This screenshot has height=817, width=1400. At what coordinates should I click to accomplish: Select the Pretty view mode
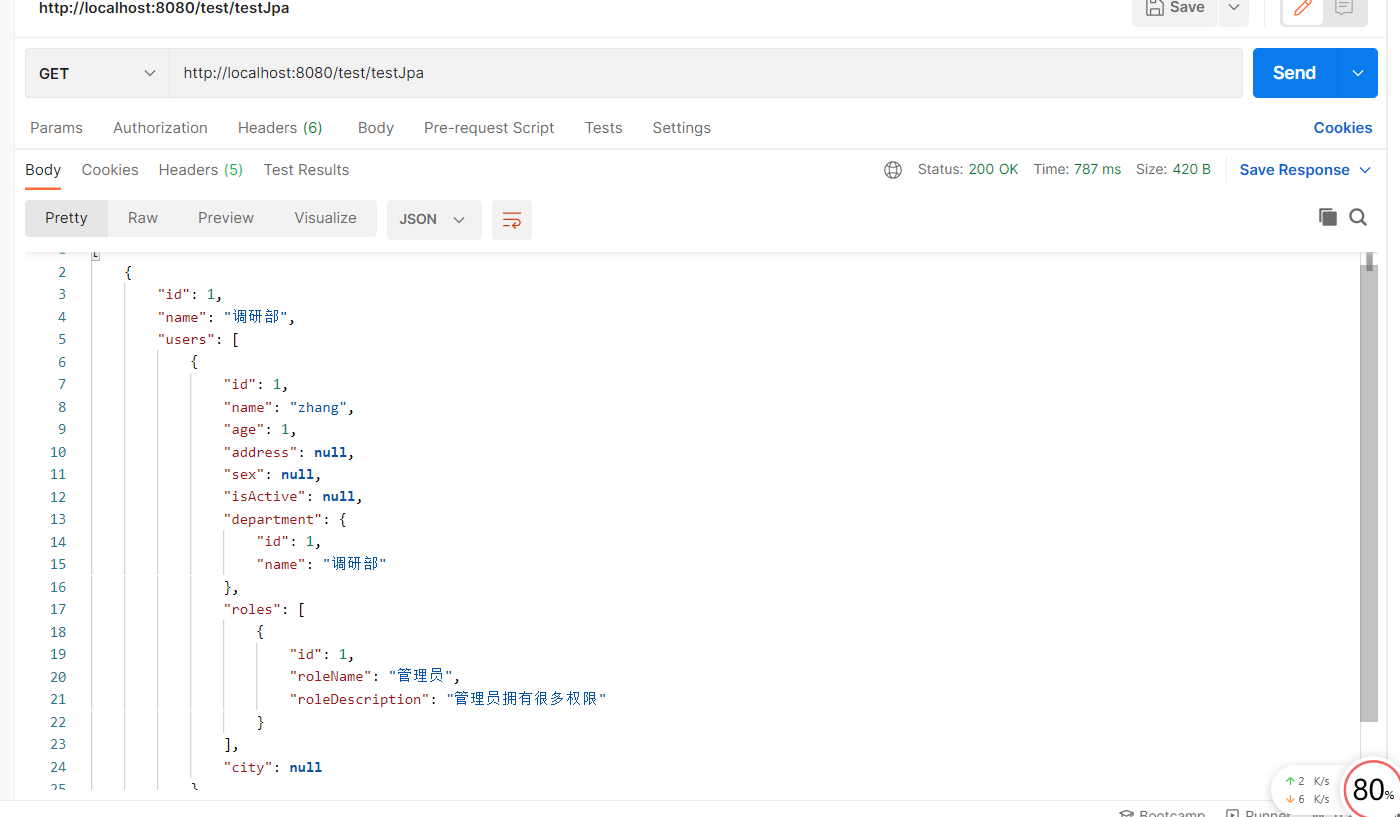click(66, 218)
